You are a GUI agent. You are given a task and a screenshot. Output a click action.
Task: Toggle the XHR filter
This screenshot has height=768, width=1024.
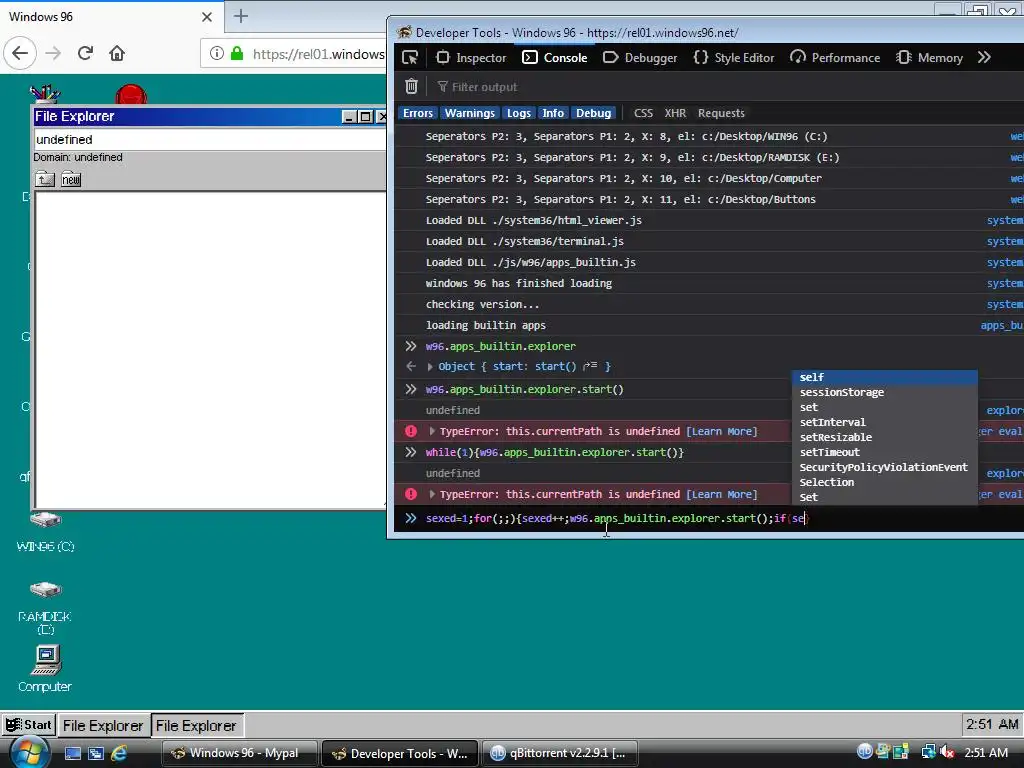point(675,113)
